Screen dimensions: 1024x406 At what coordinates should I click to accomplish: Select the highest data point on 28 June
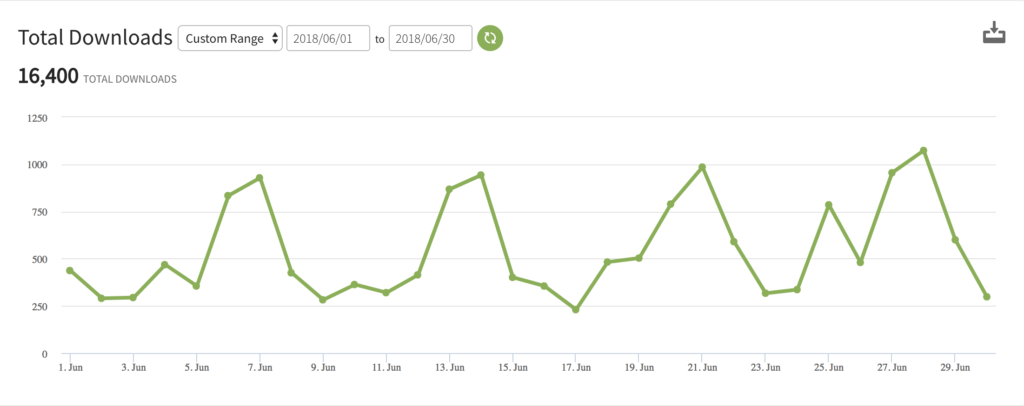[x=923, y=151]
